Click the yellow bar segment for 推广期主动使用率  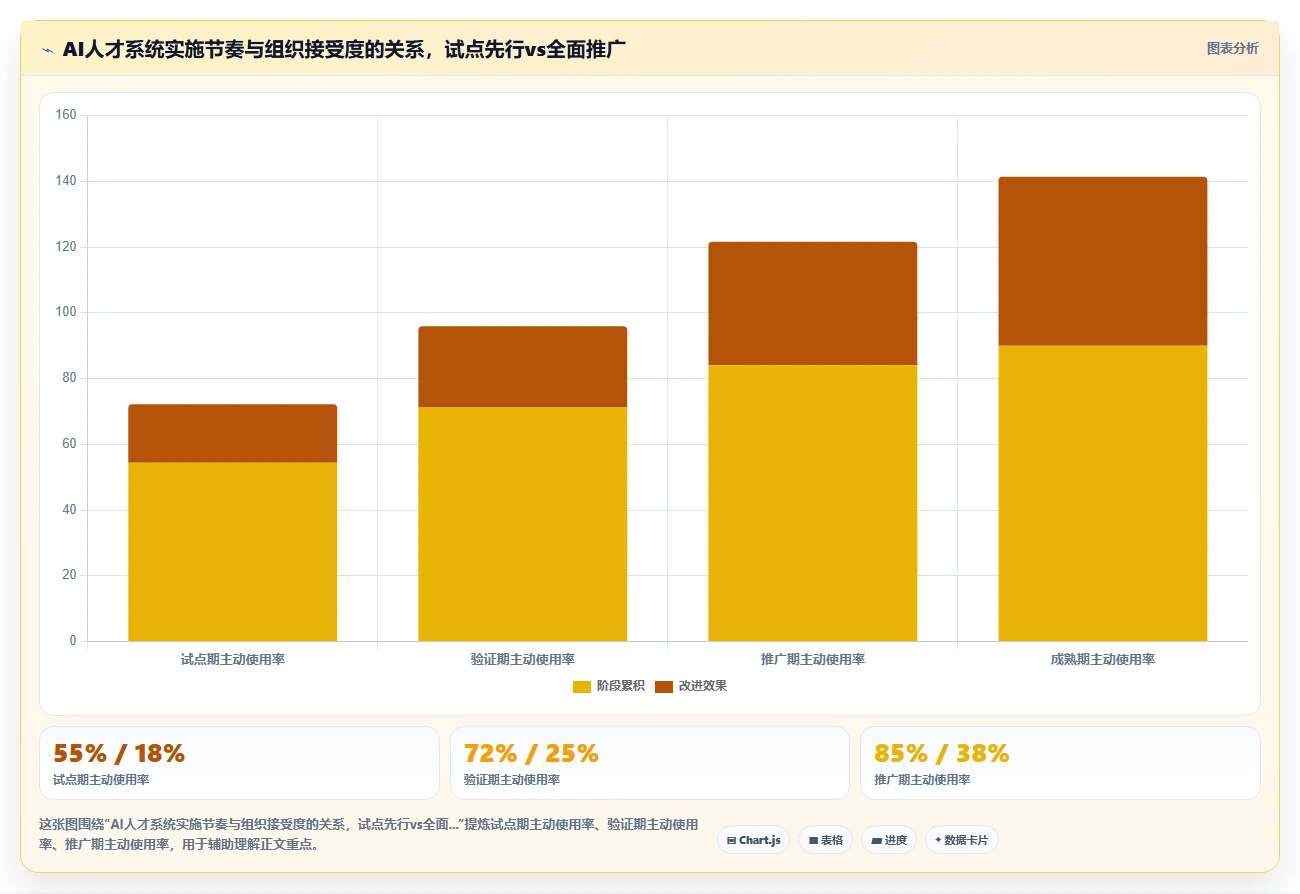click(812, 503)
